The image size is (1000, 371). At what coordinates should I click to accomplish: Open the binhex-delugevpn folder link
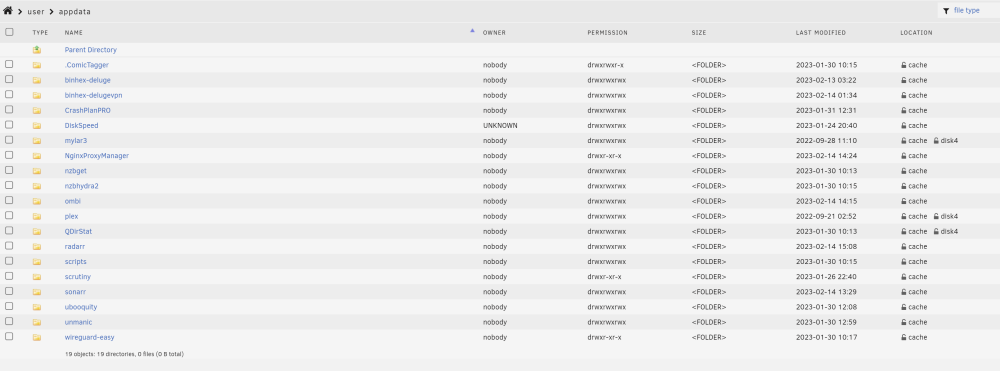[x=93, y=96]
